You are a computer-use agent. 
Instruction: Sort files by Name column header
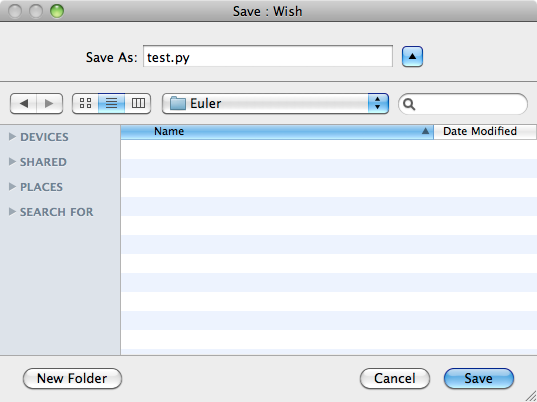click(277, 132)
